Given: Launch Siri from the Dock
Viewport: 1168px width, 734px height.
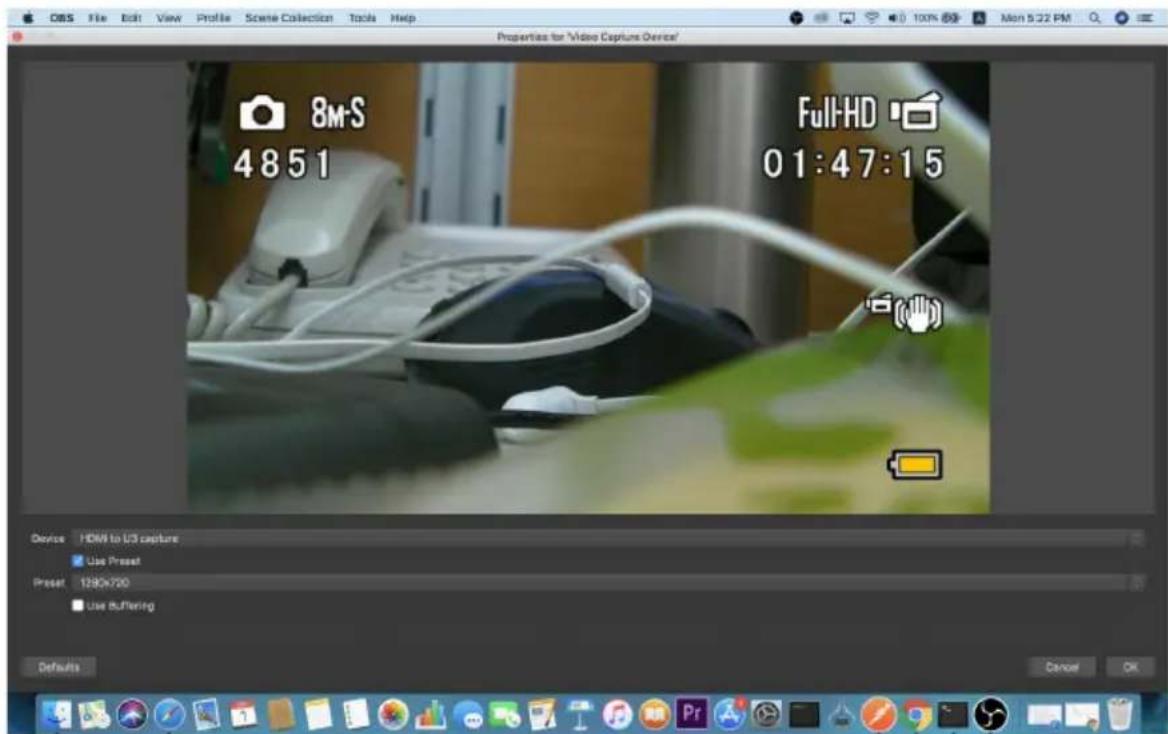Looking at the screenshot, I should (x=132, y=715).
